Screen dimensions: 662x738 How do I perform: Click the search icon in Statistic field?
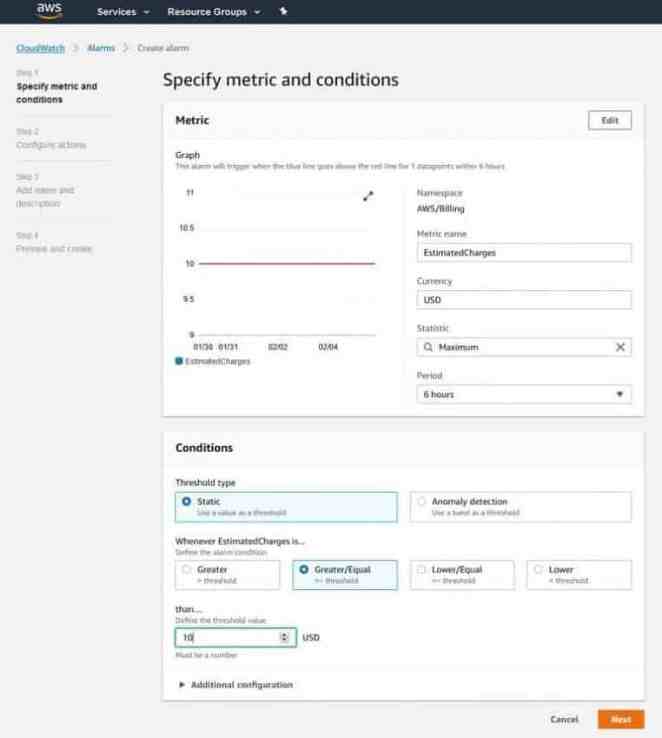[428, 347]
